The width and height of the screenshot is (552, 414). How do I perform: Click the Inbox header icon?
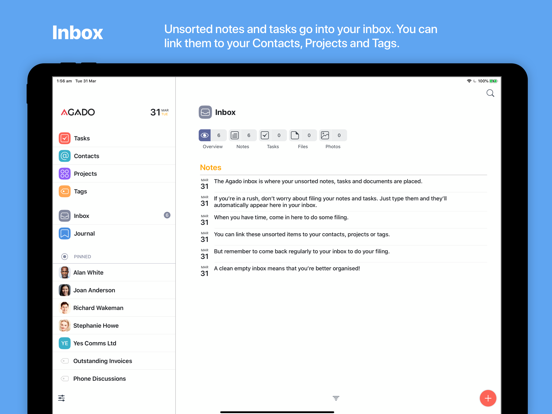pyautogui.click(x=205, y=112)
